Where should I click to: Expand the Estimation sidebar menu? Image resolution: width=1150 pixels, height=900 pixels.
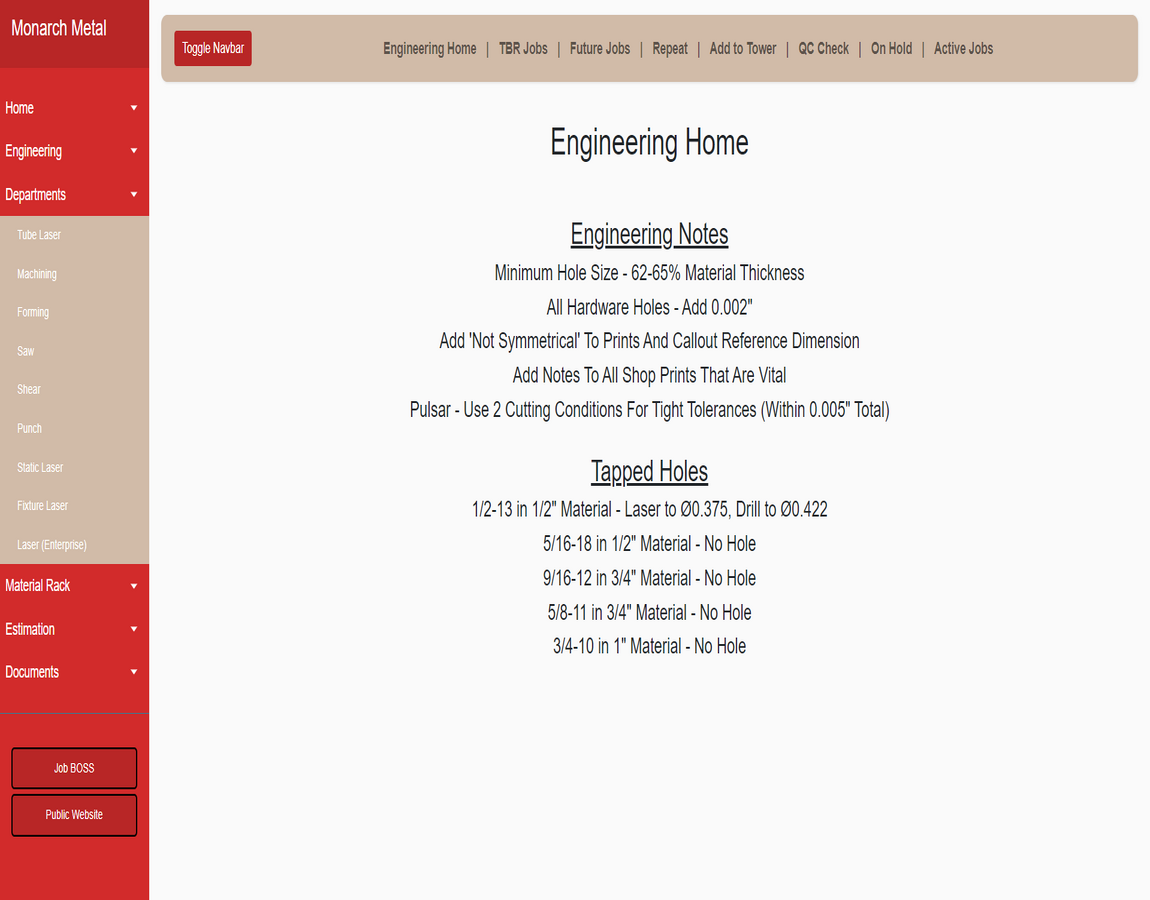coord(73,629)
